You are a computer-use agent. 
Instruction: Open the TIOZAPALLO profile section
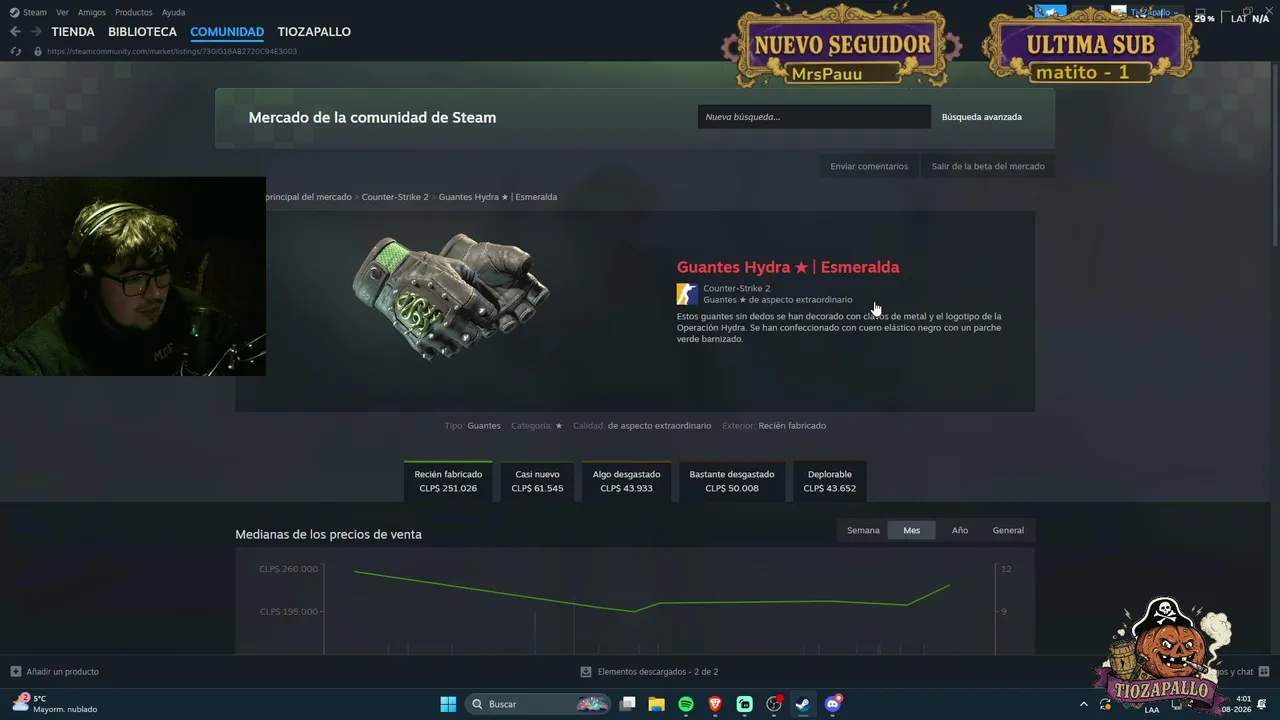pyautogui.click(x=314, y=32)
